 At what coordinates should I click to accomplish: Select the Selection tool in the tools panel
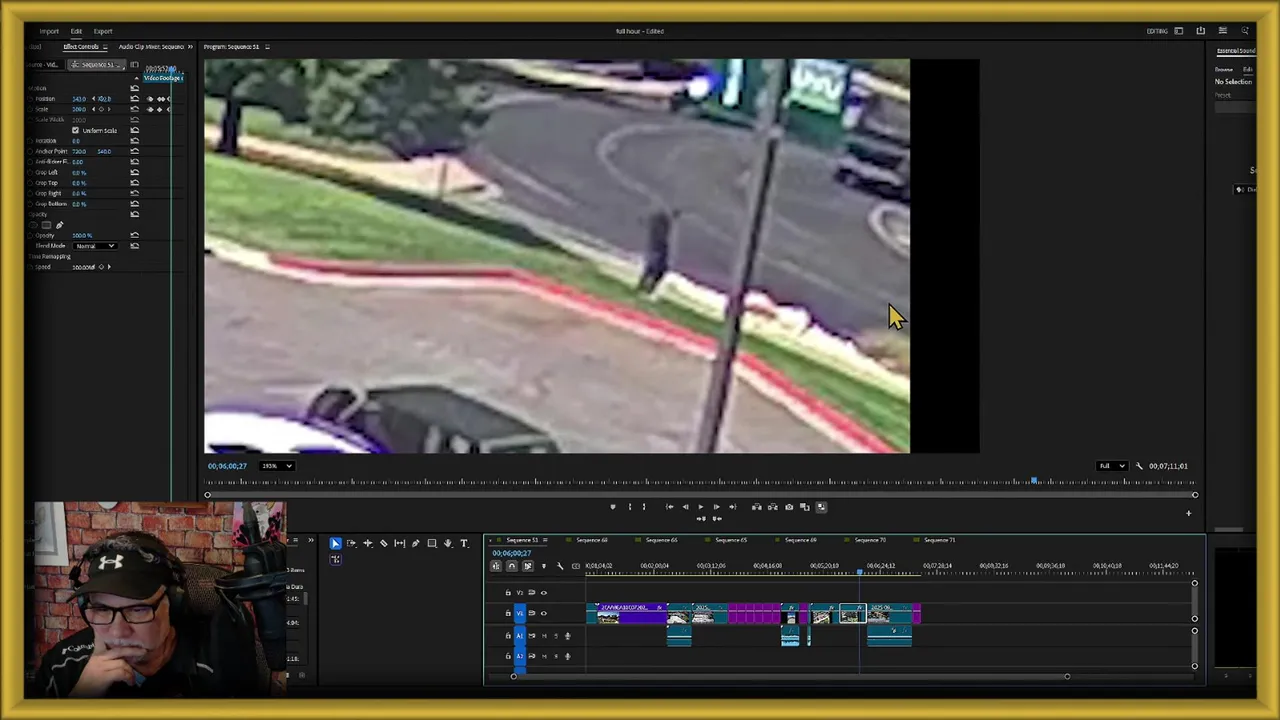coord(335,543)
